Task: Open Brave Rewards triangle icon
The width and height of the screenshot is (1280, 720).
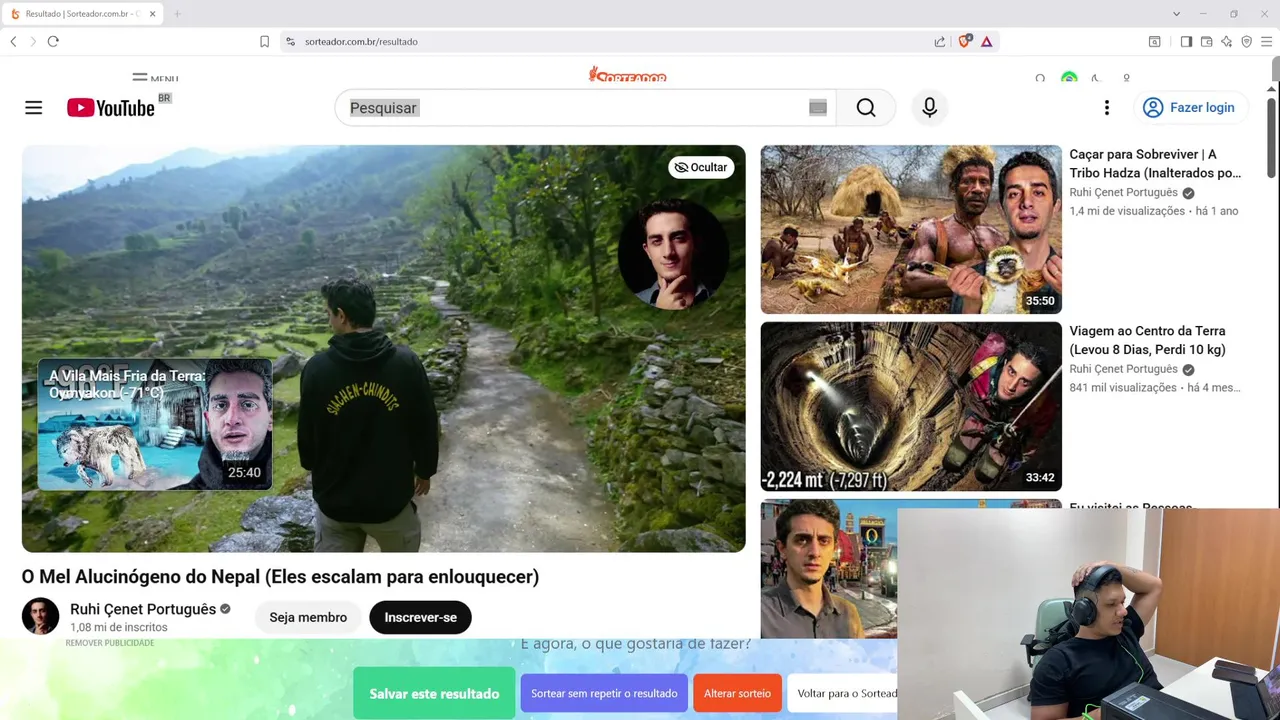Action: coord(986,41)
